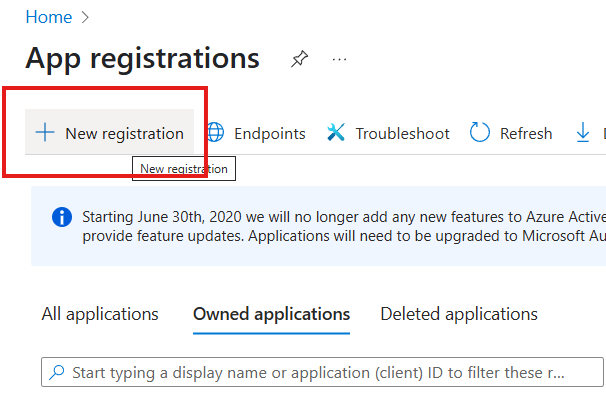The image size is (606, 405).
Task: Pin the App registrations page
Action: (299, 59)
